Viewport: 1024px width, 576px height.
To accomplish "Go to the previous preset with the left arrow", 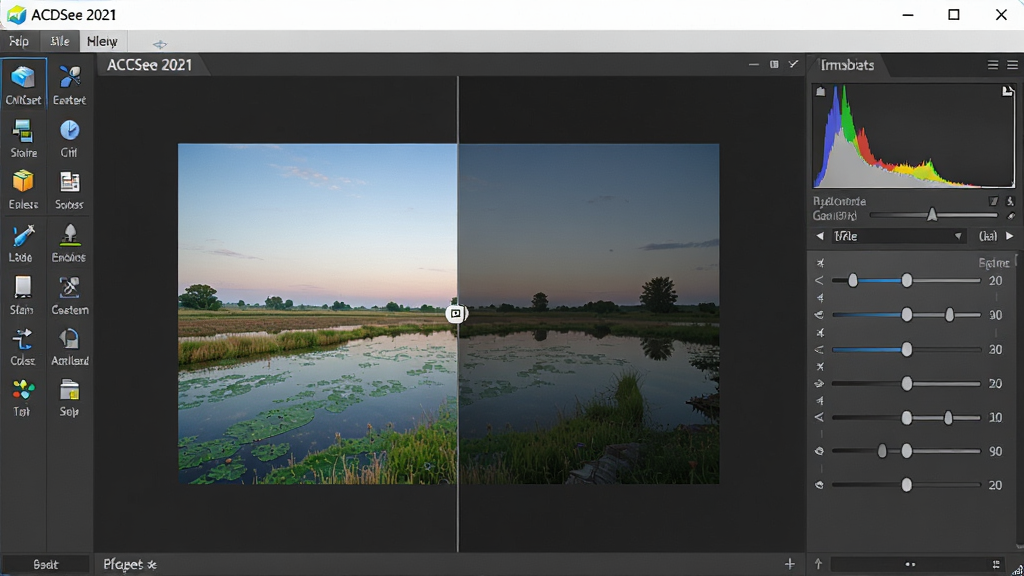I will (820, 236).
